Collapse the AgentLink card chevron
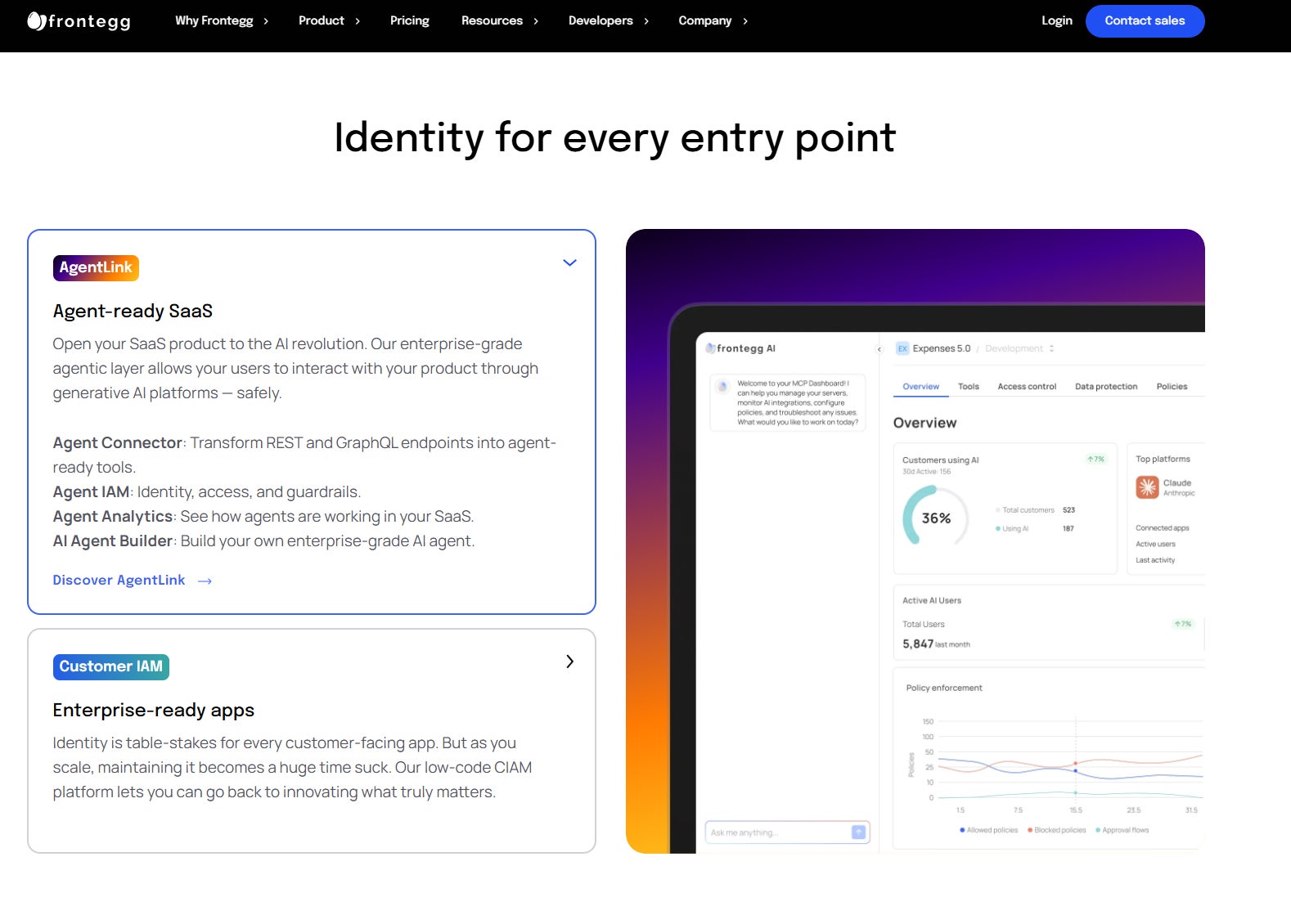 [569, 262]
